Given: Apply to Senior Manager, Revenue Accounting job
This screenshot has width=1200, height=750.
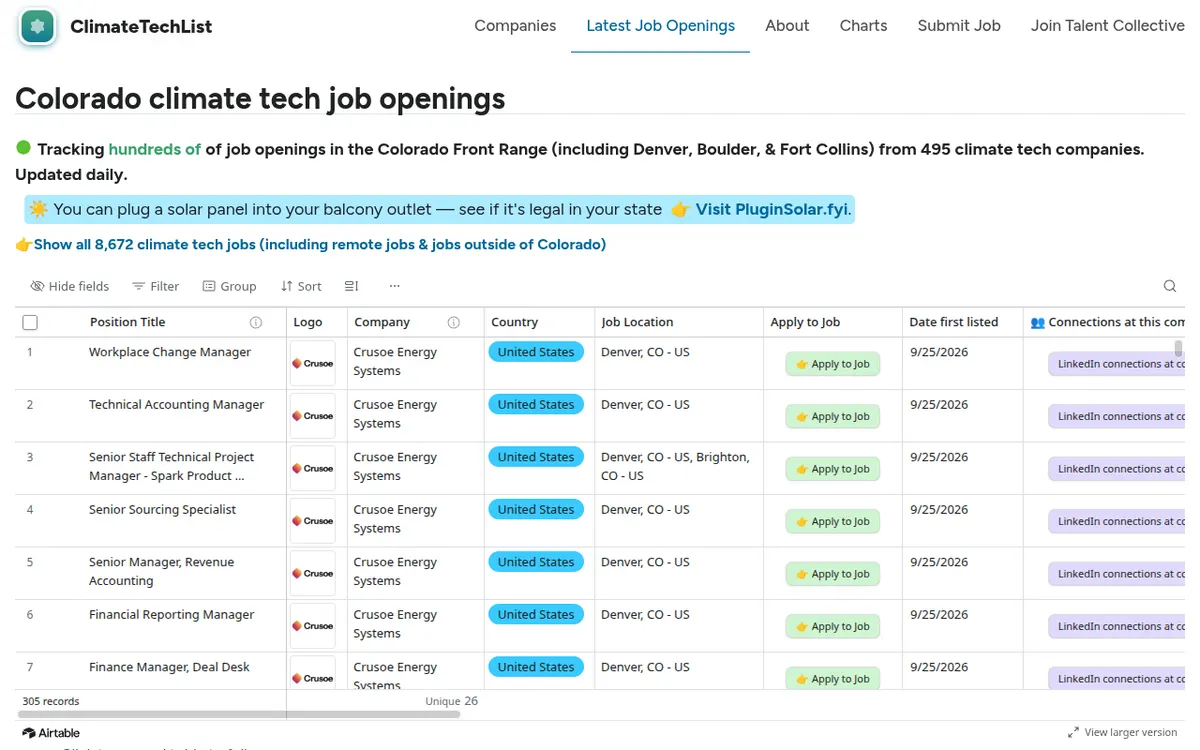Looking at the screenshot, I should tap(832, 574).
